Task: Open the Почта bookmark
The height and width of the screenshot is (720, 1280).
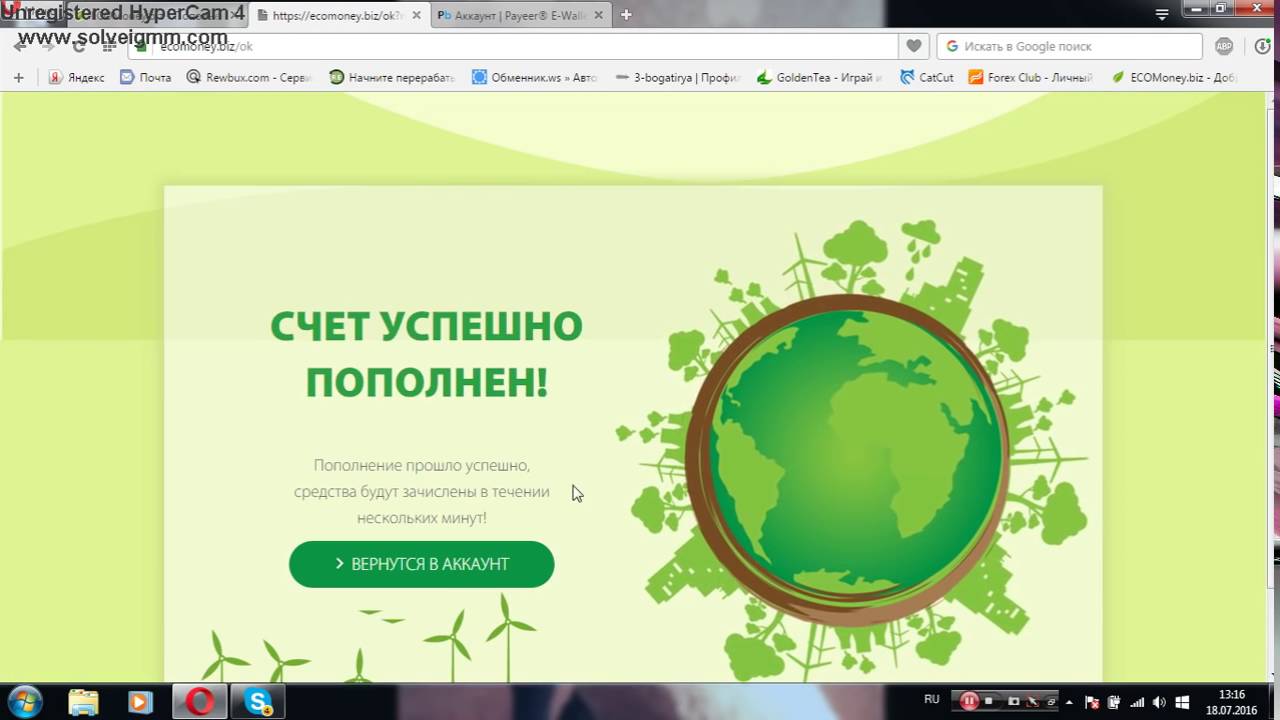Action: click(x=146, y=77)
